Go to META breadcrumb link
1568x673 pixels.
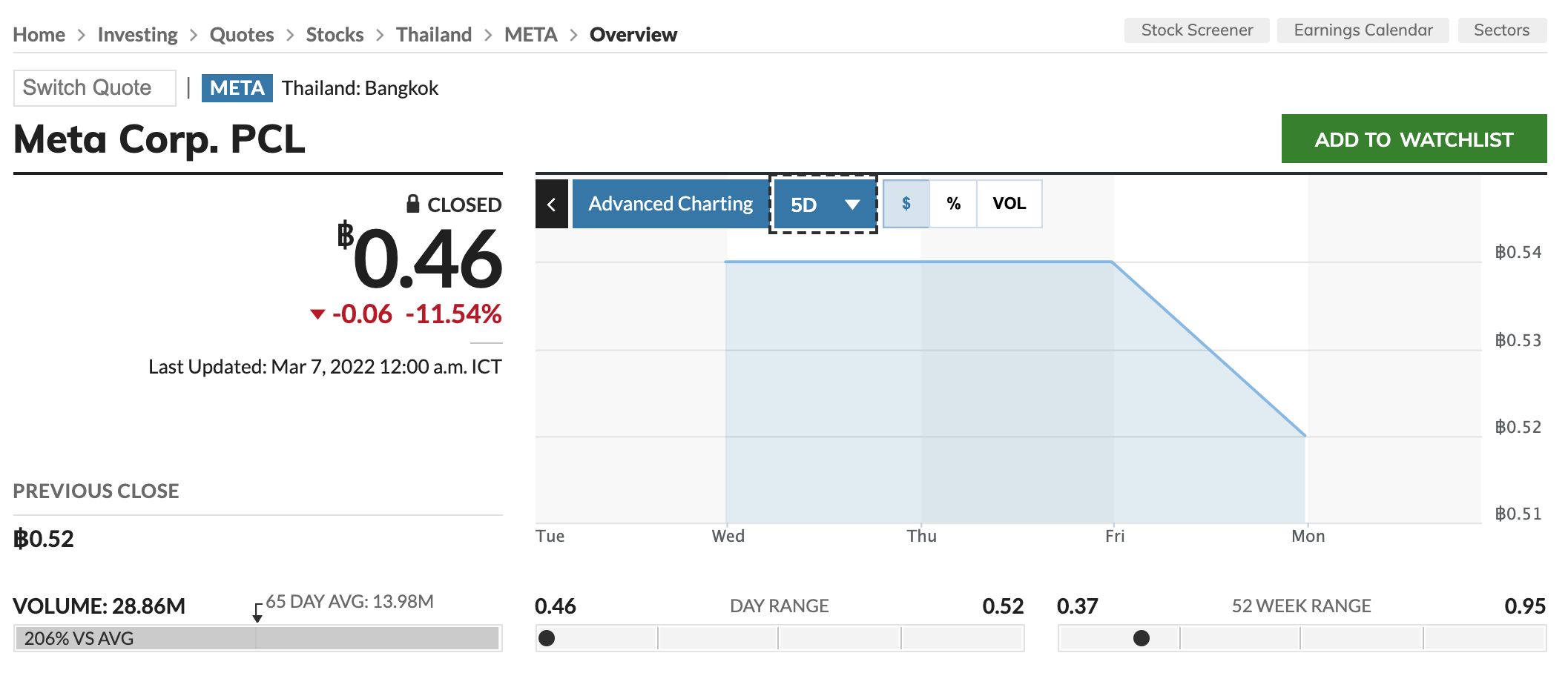(x=531, y=35)
